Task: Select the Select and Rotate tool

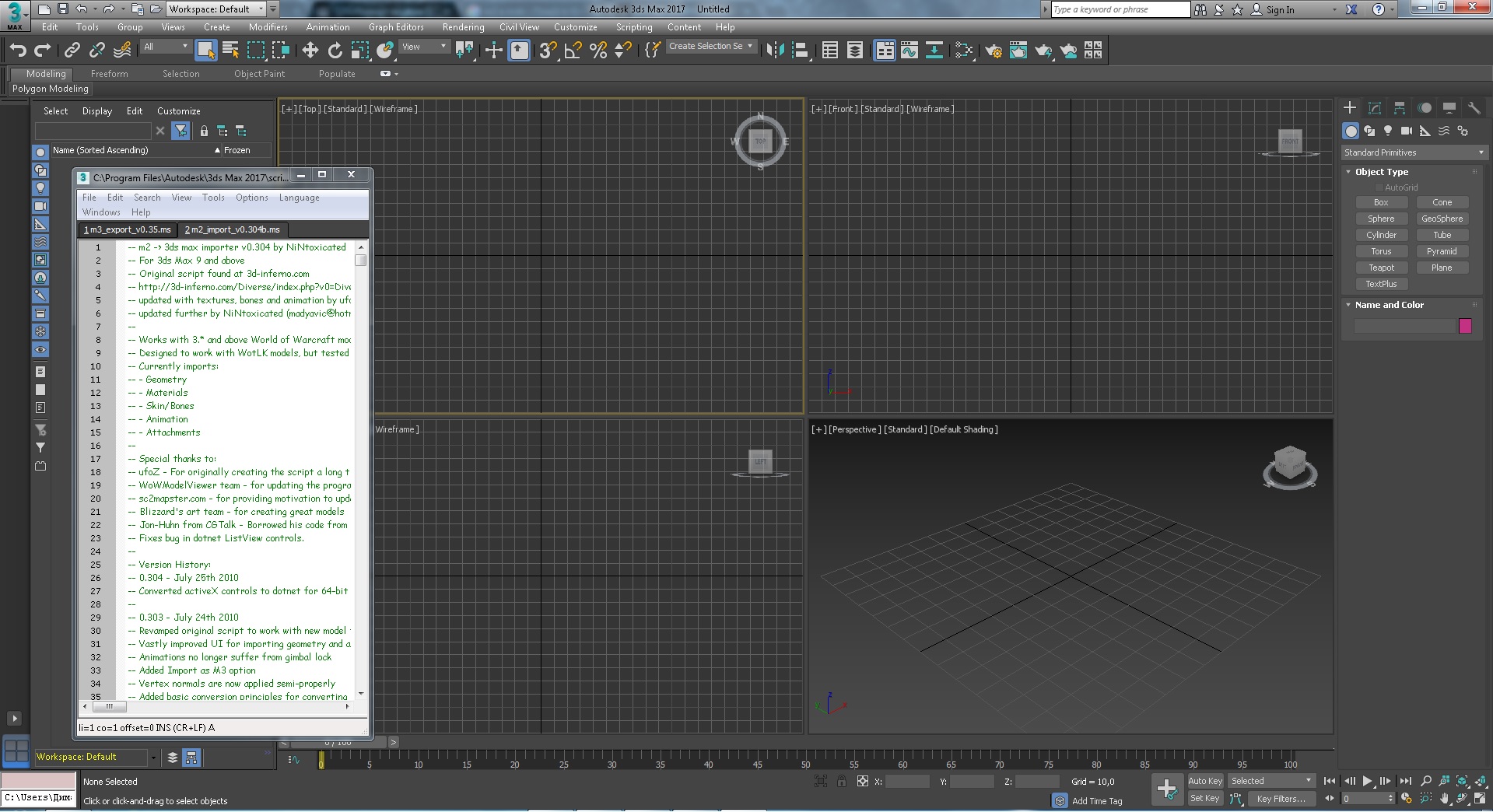Action: tap(335, 51)
